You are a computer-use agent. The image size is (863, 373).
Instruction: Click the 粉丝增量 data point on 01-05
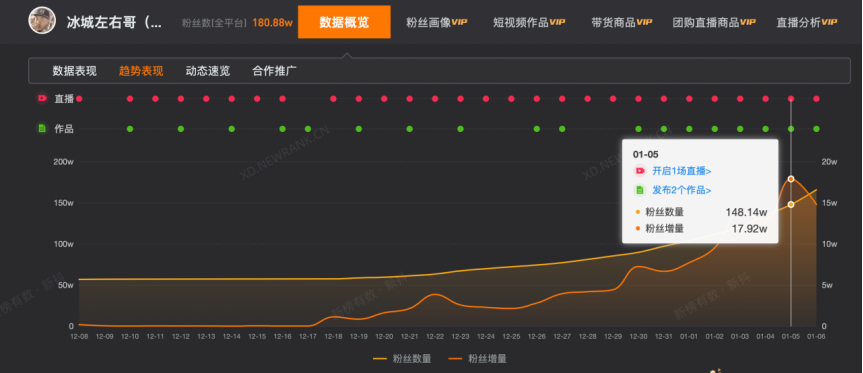[x=791, y=179]
